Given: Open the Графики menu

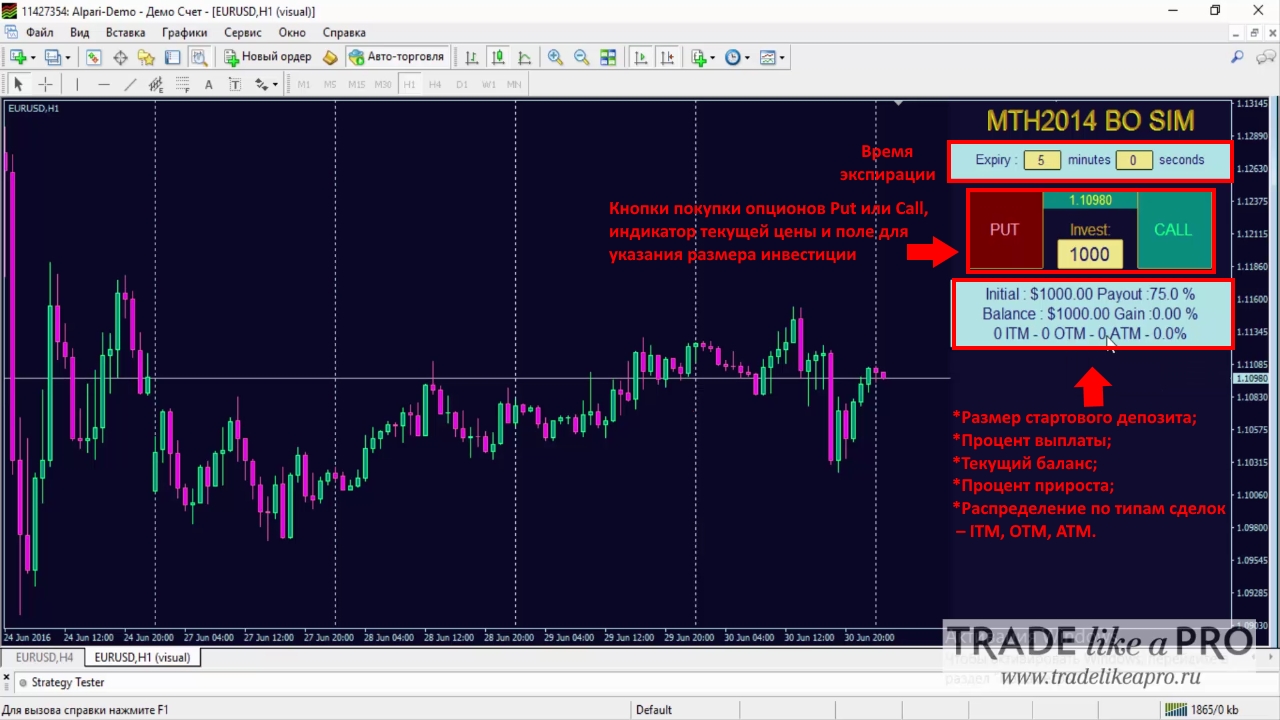Looking at the screenshot, I should [185, 32].
